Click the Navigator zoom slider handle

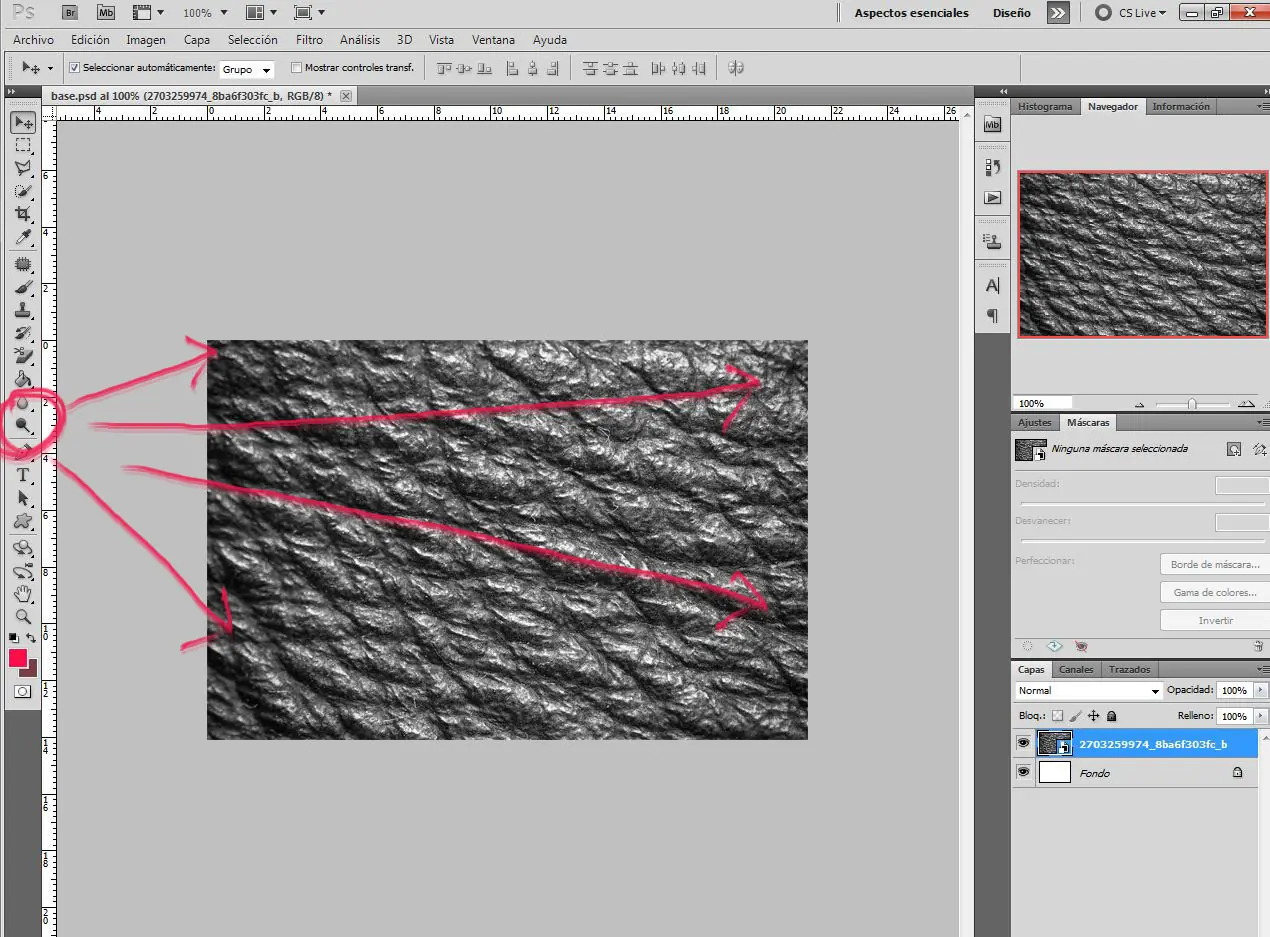pyautogui.click(x=1191, y=403)
